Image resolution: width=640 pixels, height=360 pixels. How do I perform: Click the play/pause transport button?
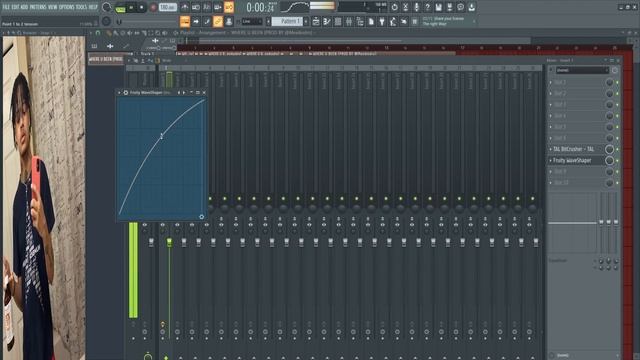pos(131,7)
